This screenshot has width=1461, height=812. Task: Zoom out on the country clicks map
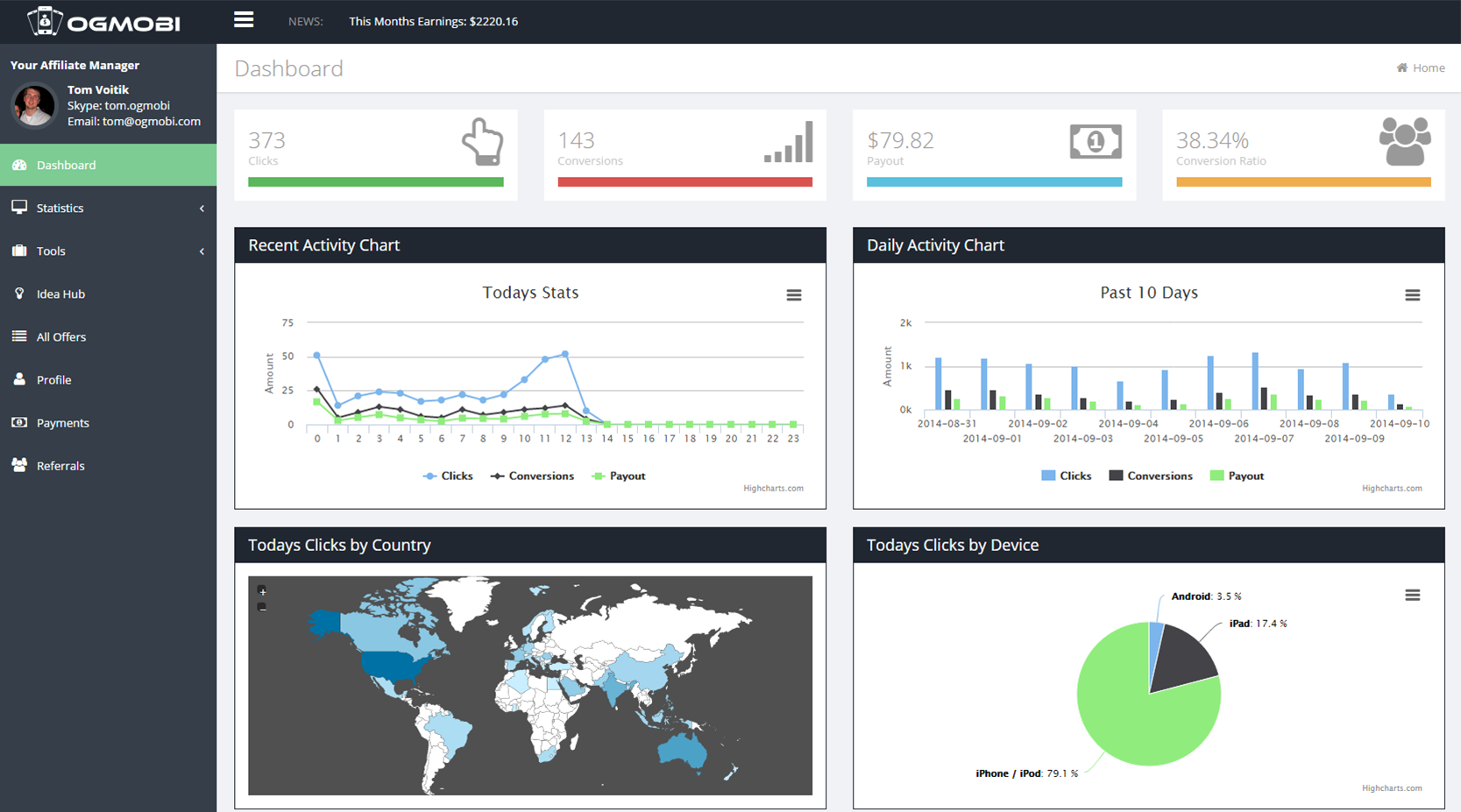[262, 607]
